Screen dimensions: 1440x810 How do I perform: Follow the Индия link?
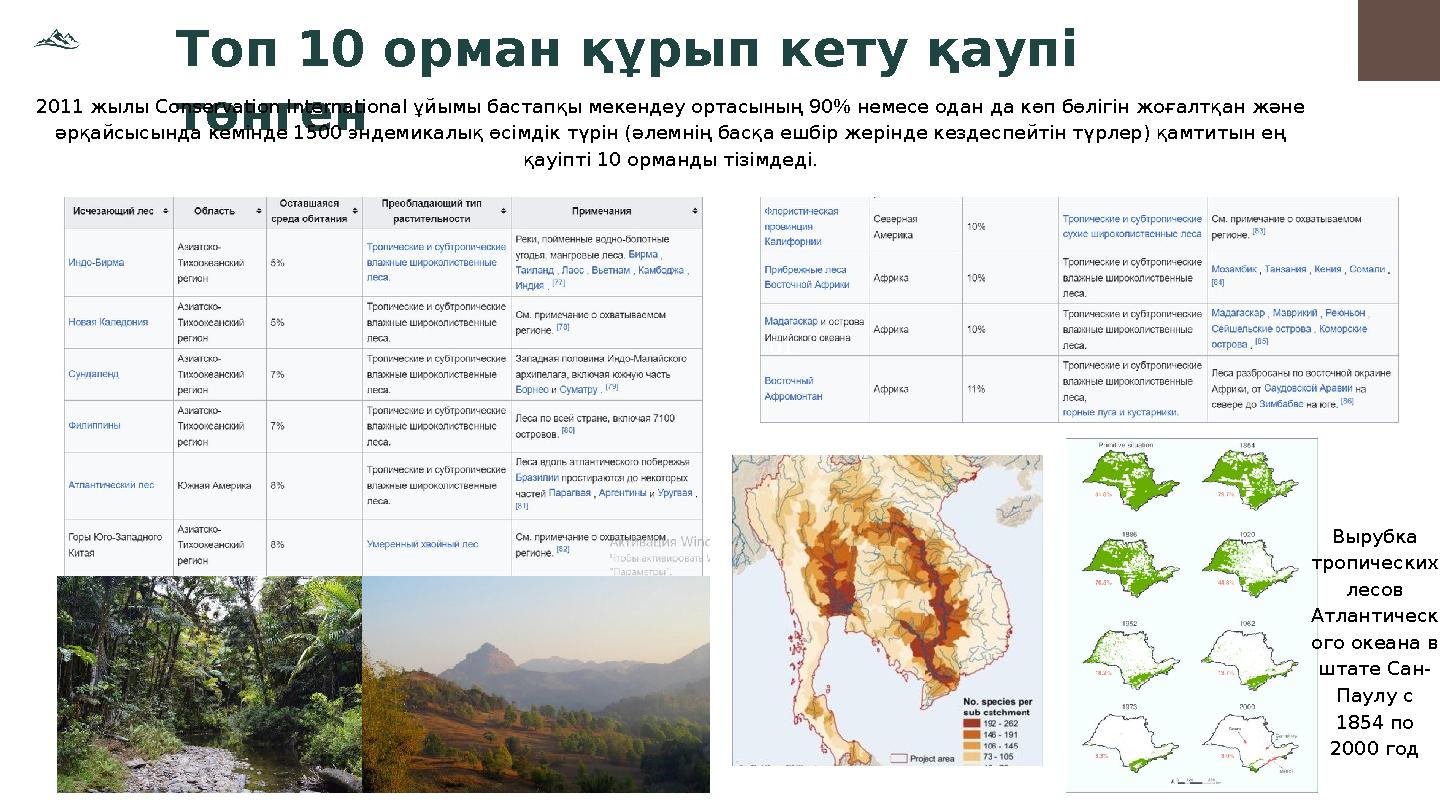click(530, 286)
